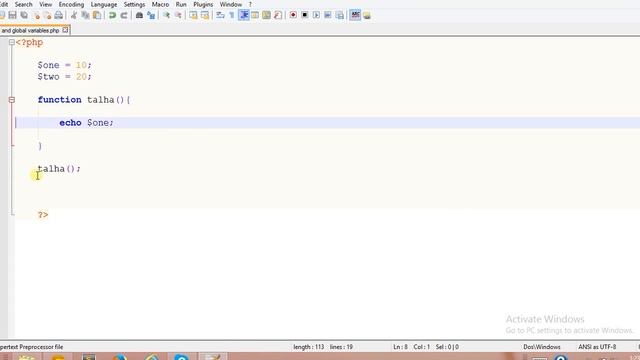The width and height of the screenshot is (640, 360).
Task: Click 'Ln : 8 Col : 1' status entry
Action: (x=411, y=347)
